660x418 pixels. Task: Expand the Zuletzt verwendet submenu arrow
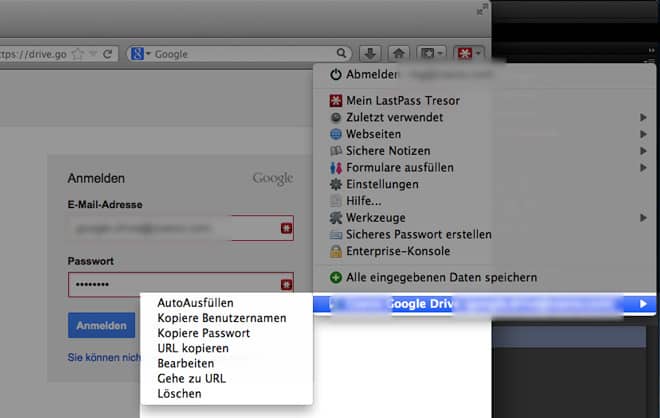(x=643, y=117)
